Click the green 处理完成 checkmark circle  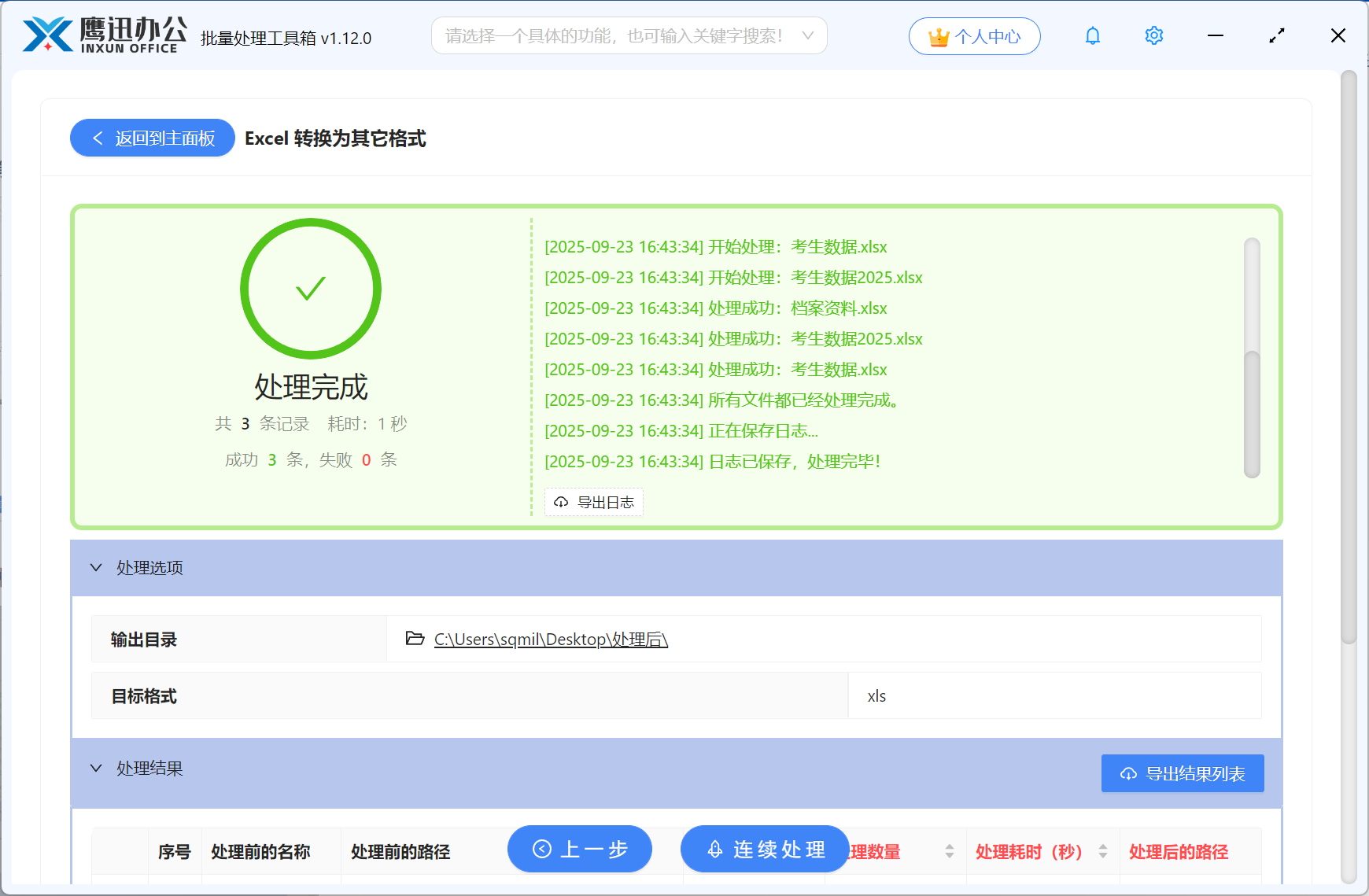pos(310,289)
